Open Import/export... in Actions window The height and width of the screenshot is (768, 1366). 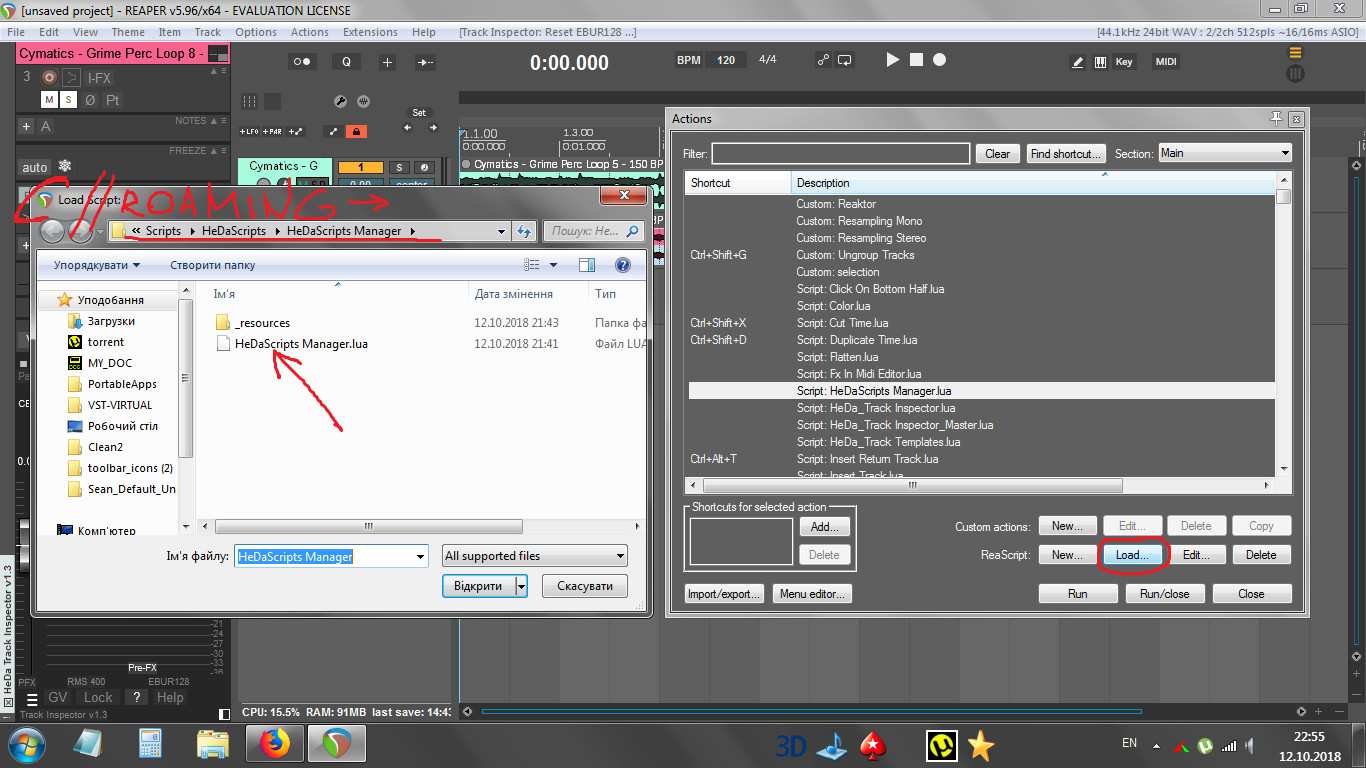pos(724,594)
